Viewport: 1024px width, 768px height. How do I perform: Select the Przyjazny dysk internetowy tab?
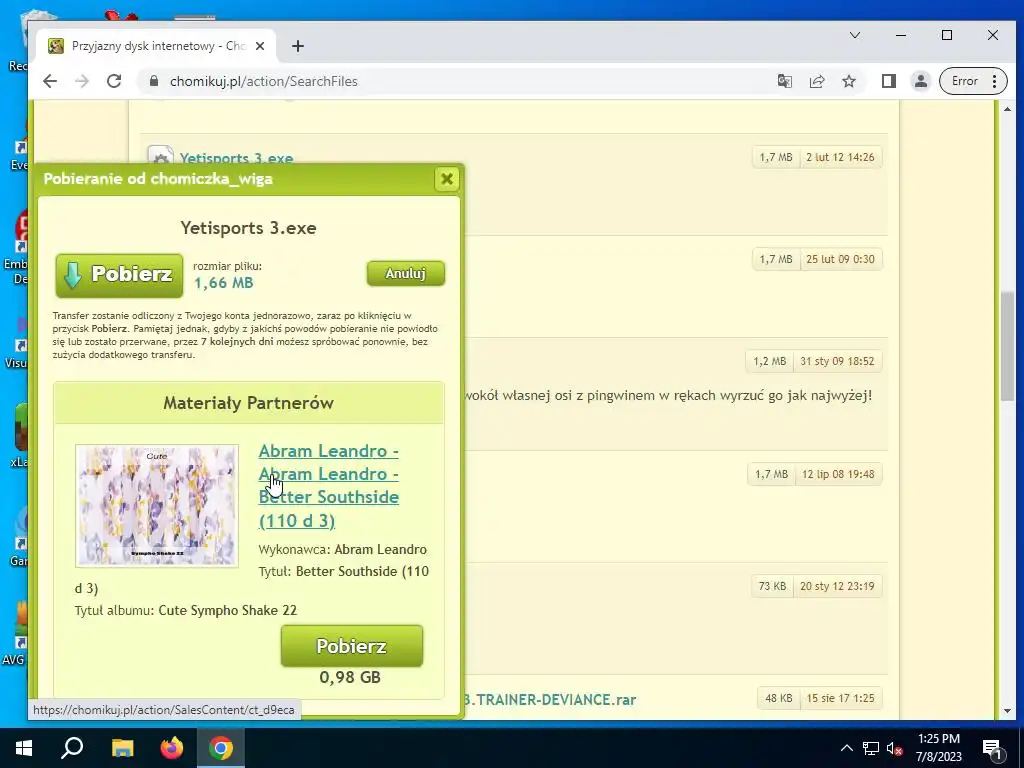pos(155,46)
